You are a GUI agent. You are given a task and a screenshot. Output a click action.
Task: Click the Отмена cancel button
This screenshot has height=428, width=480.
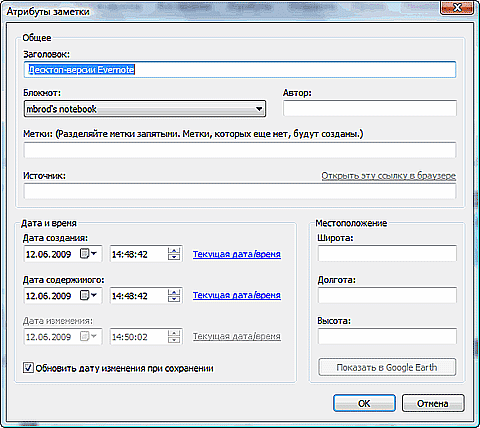[433, 403]
